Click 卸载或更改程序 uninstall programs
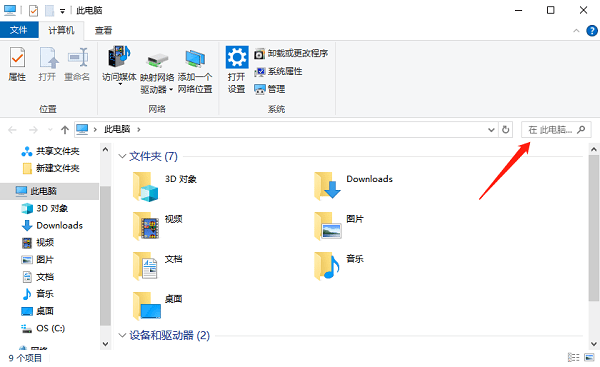600x367 pixels. tap(291, 54)
